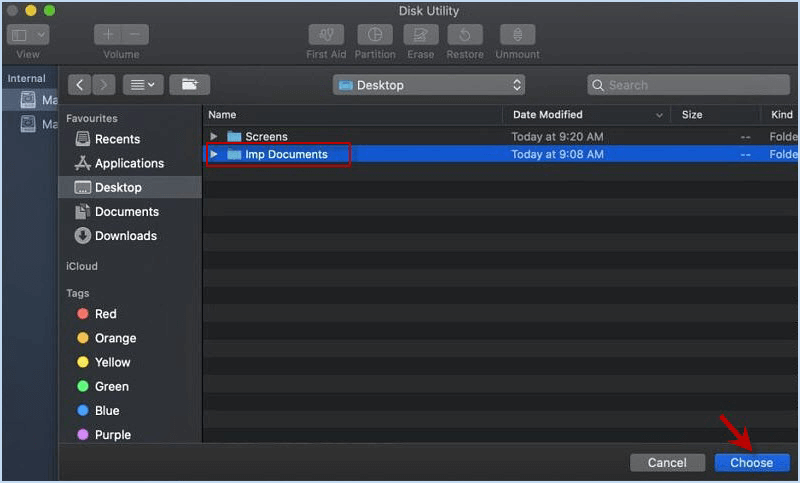Click the remove Volume minus button
The height and width of the screenshot is (483, 800).
135,35
